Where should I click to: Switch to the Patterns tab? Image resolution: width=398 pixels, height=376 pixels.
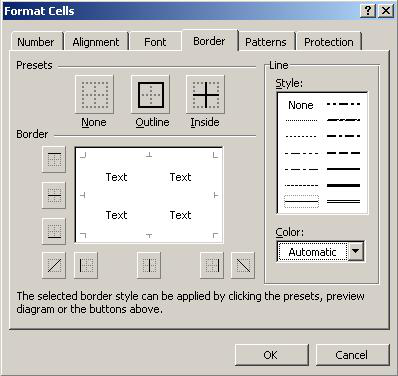266,42
